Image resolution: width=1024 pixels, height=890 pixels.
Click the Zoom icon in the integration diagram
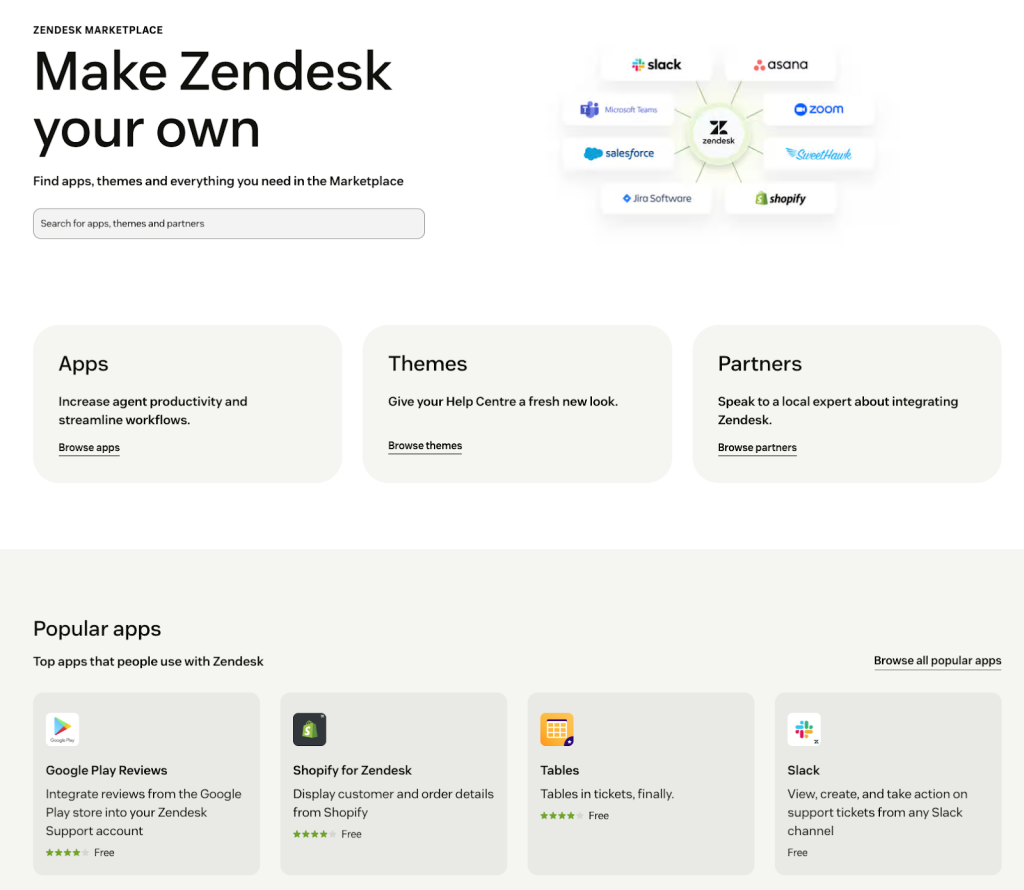[x=819, y=108]
